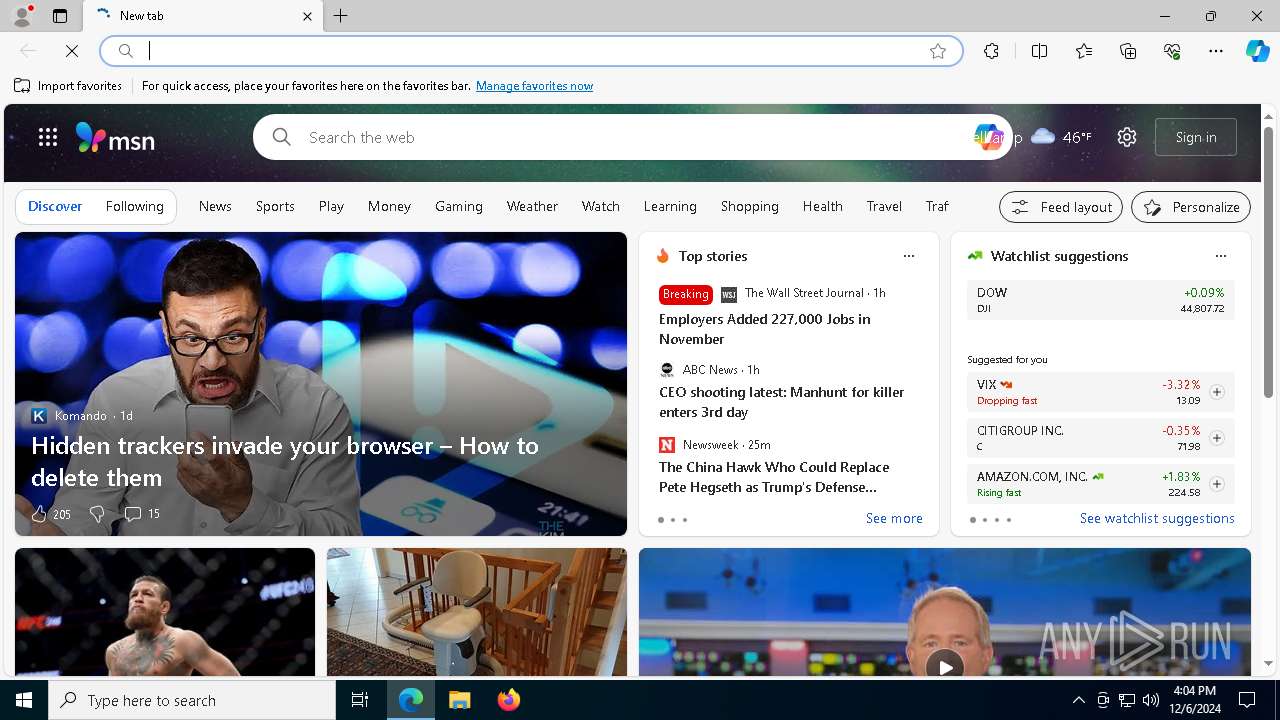Open the UFC fighter article thumbnail
The width and height of the screenshot is (1280, 720).
pyautogui.click(x=165, y=612)
